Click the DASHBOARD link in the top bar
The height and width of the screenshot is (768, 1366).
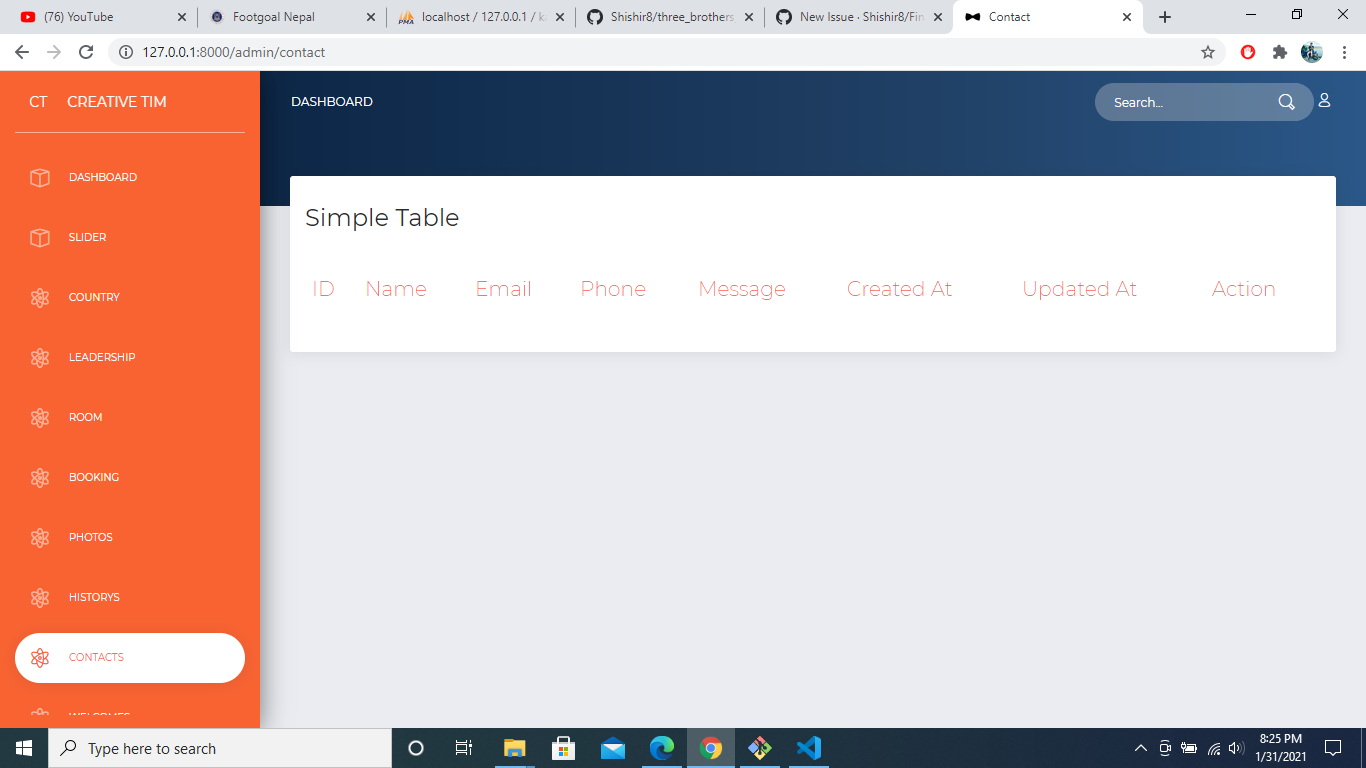click(331, 101)
